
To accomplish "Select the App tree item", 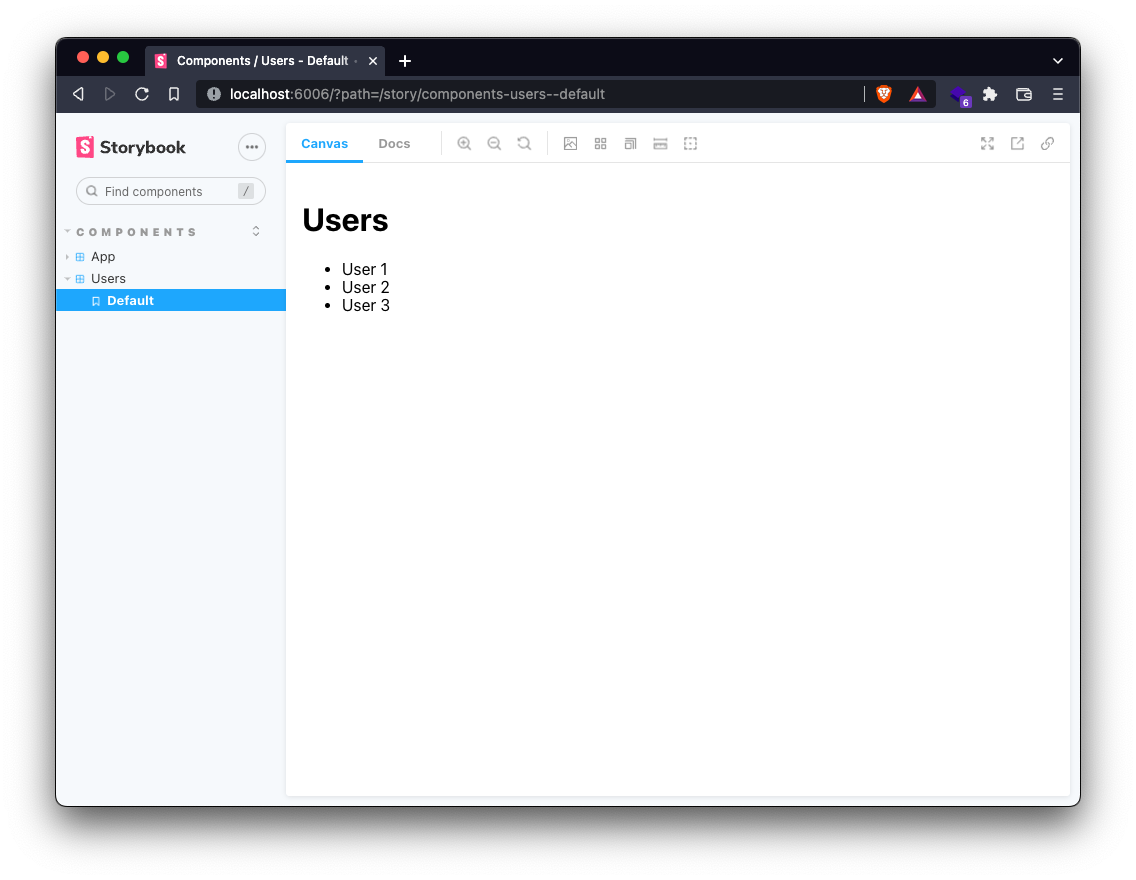I will tap(103, 256).
